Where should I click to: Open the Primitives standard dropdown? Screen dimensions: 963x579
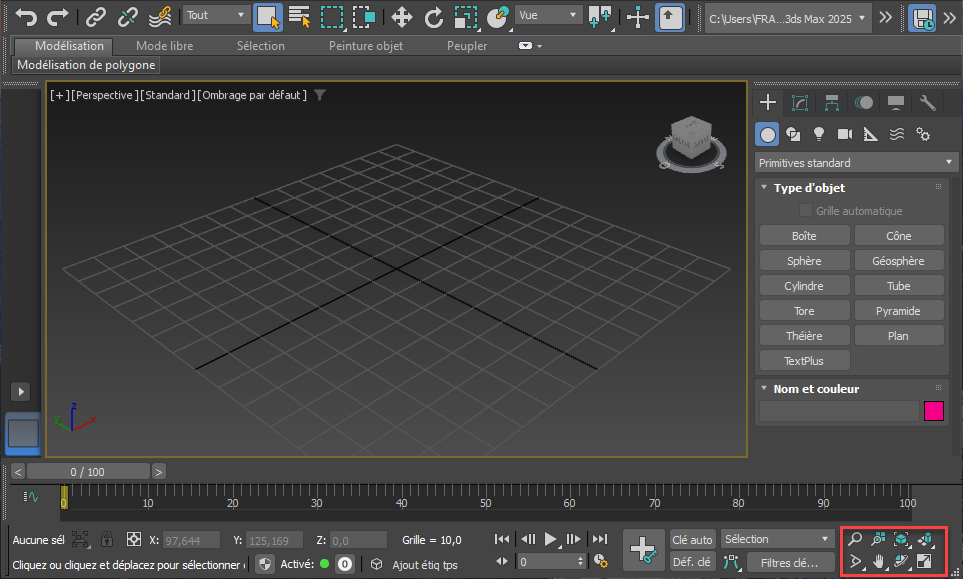pyautogui.click(x=856, y=162)
